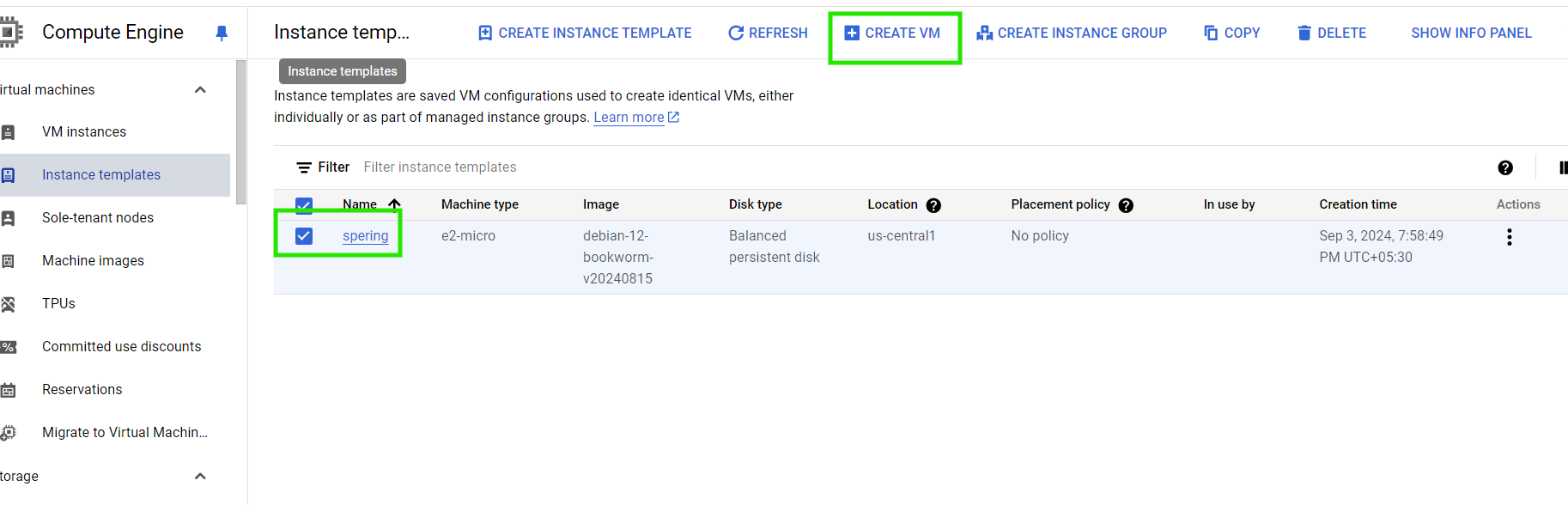The image size is (1568, 505).
Task: Open help icon next to Placement policy
Action: 1126,205
